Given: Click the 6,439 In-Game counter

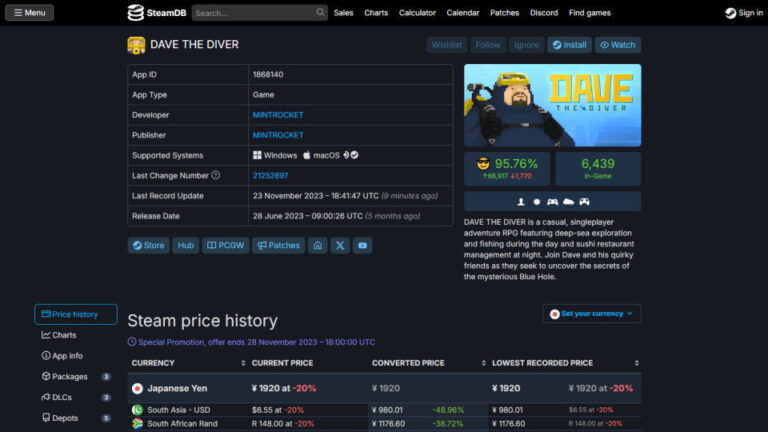Looking at the screenshot, I should click(x=598, y=168).
